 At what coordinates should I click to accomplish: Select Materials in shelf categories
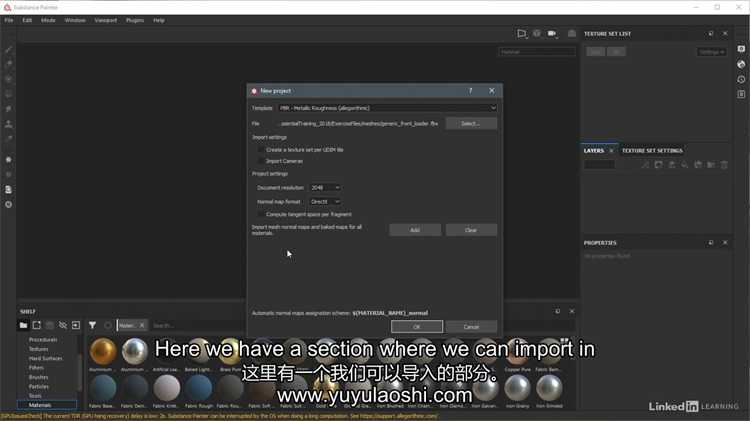(46, 405)
